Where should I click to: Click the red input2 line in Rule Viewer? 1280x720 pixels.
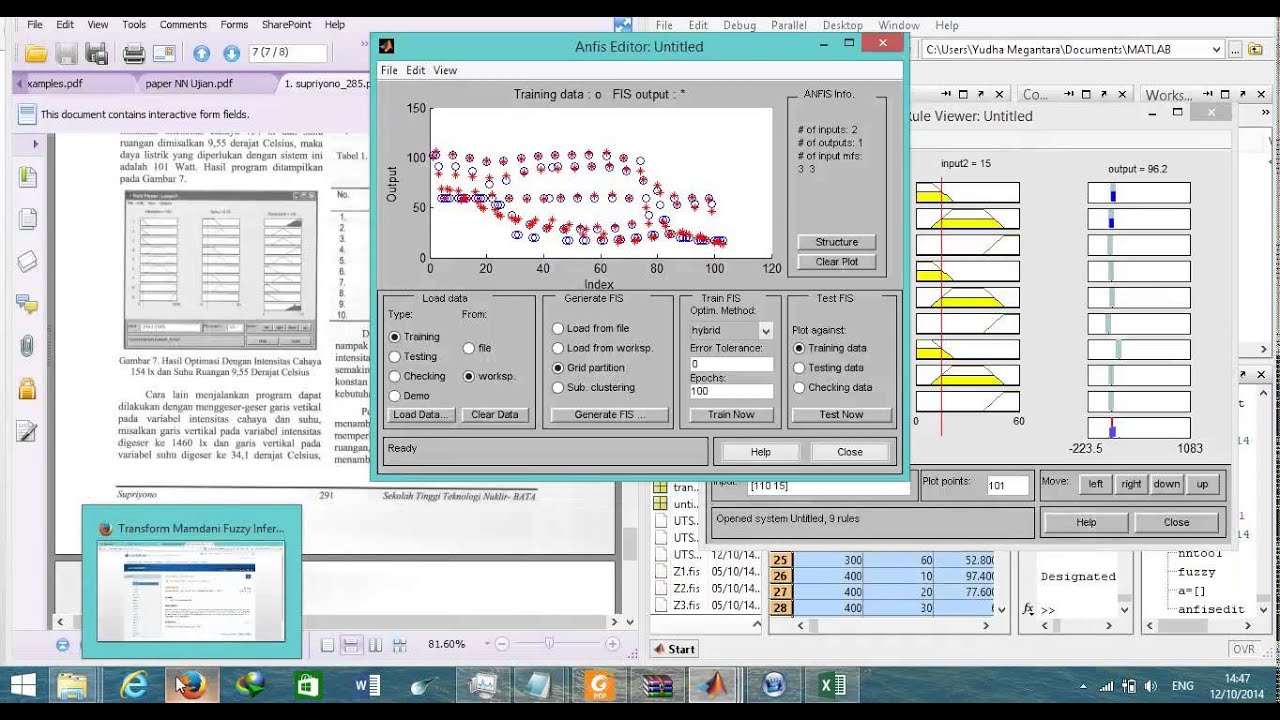point(941,305)
